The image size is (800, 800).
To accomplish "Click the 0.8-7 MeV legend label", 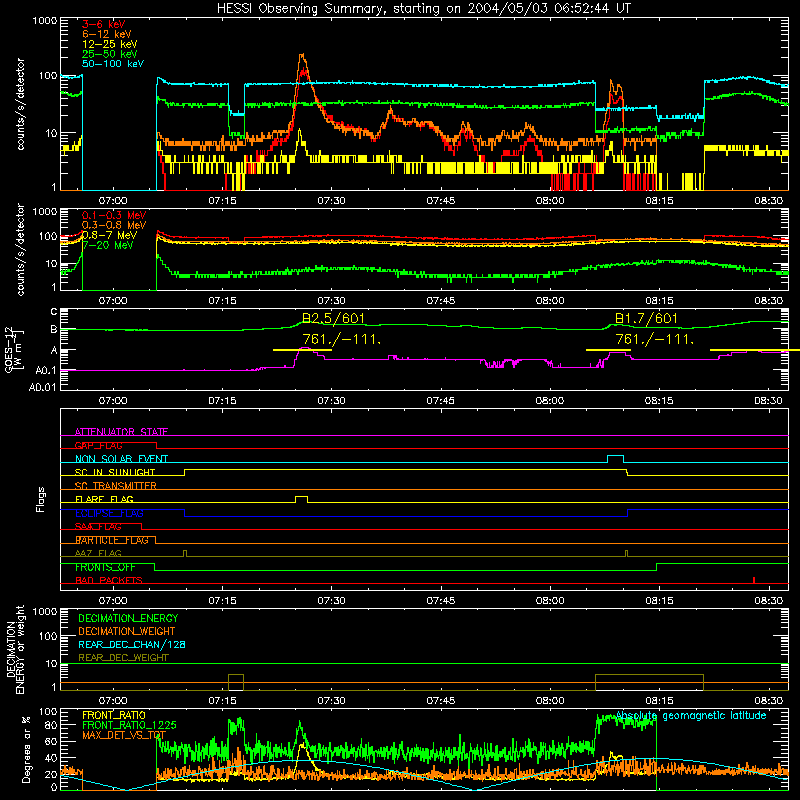I will point(109,235).
